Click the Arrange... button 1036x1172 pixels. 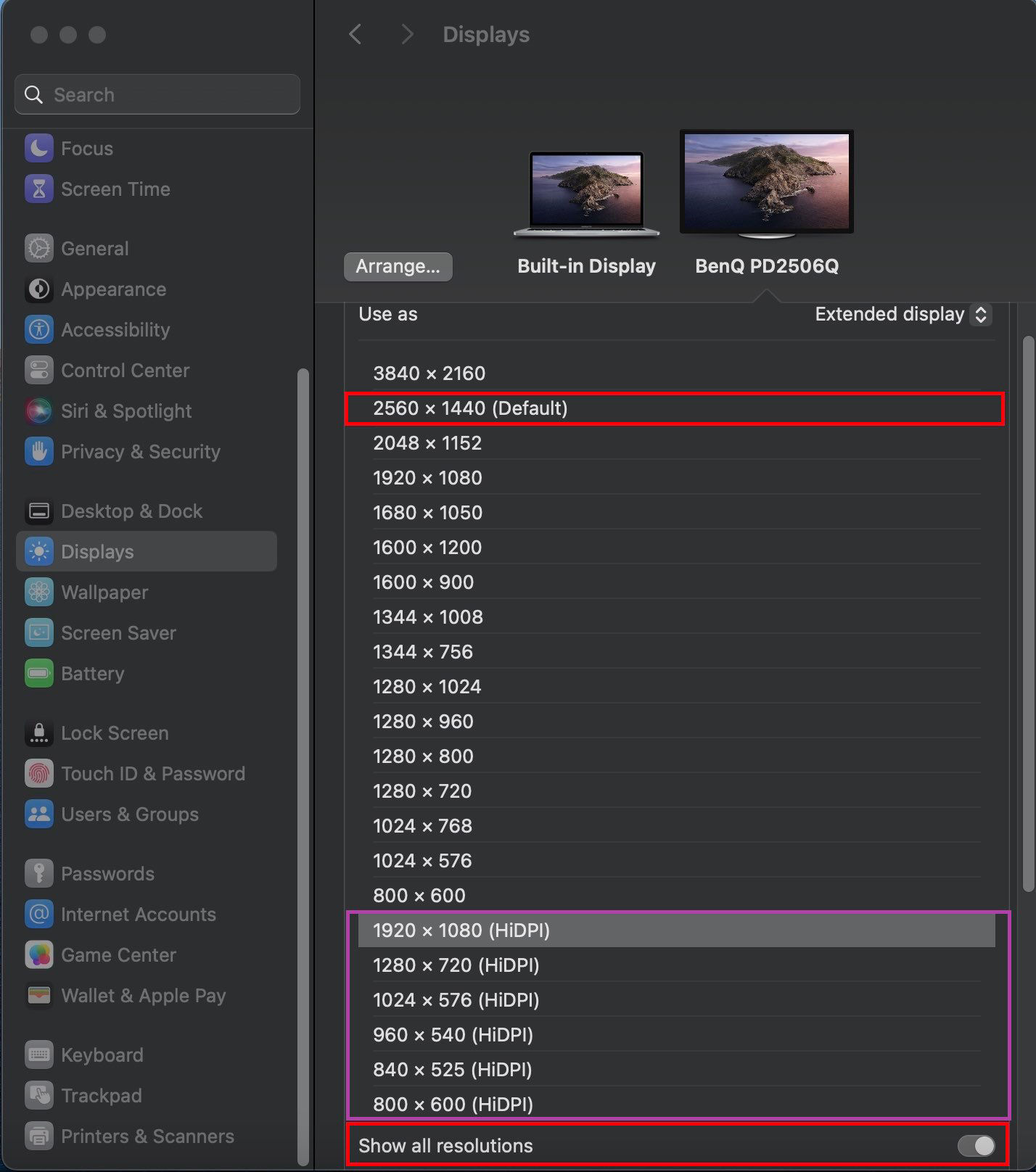pos(398,266)
